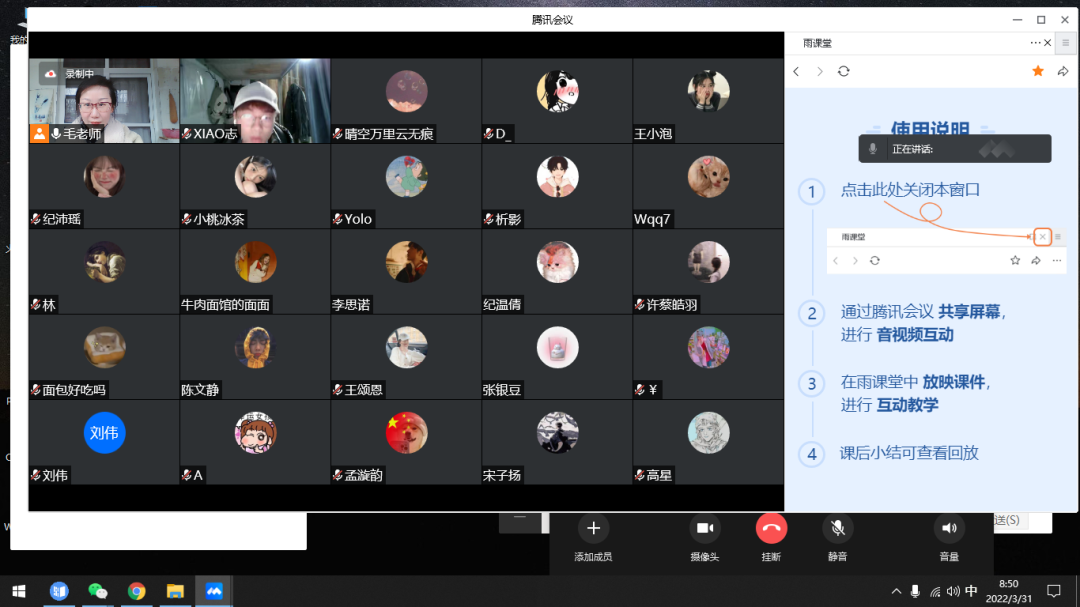Expand hidden system tray icons chevron
The image size is (1080, 607).
(896, 591)
